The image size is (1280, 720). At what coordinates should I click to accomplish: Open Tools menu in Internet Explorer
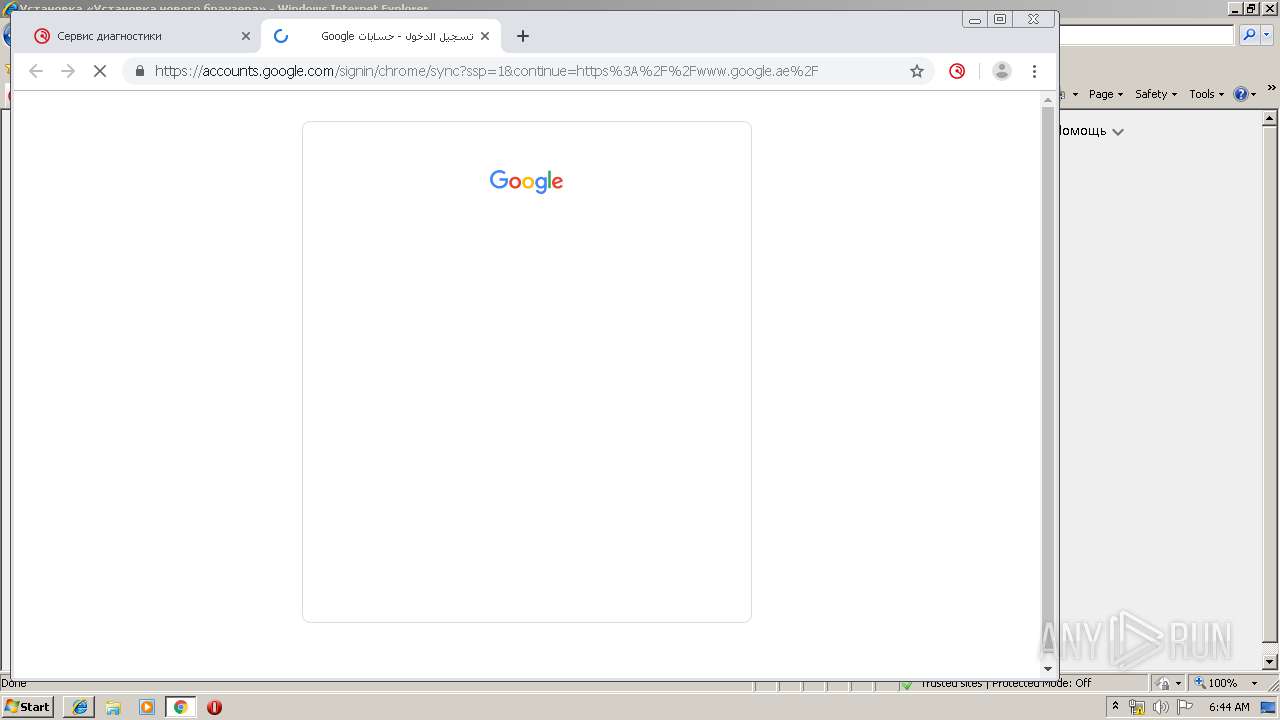coord(1206,94)
